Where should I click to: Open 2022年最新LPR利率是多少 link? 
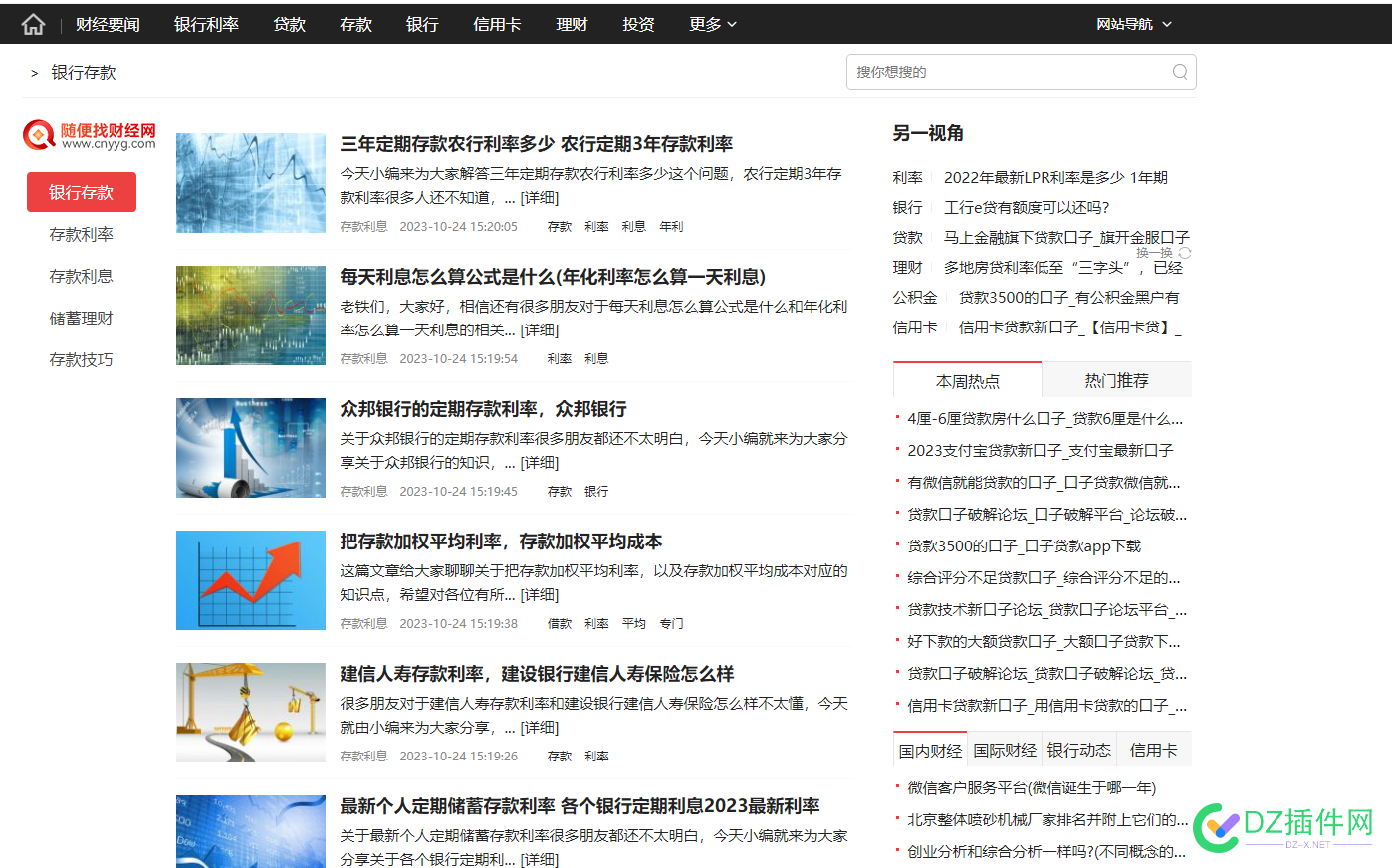coord(1055,177)
